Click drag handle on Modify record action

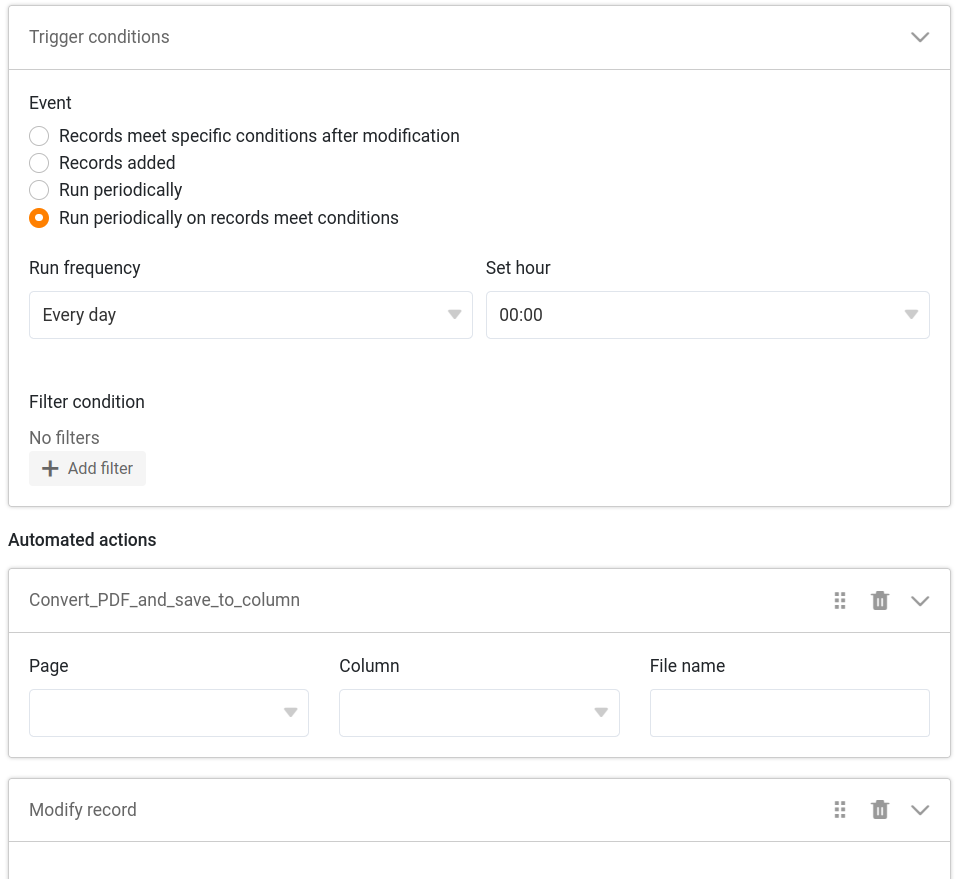click(x=840, y=810)
